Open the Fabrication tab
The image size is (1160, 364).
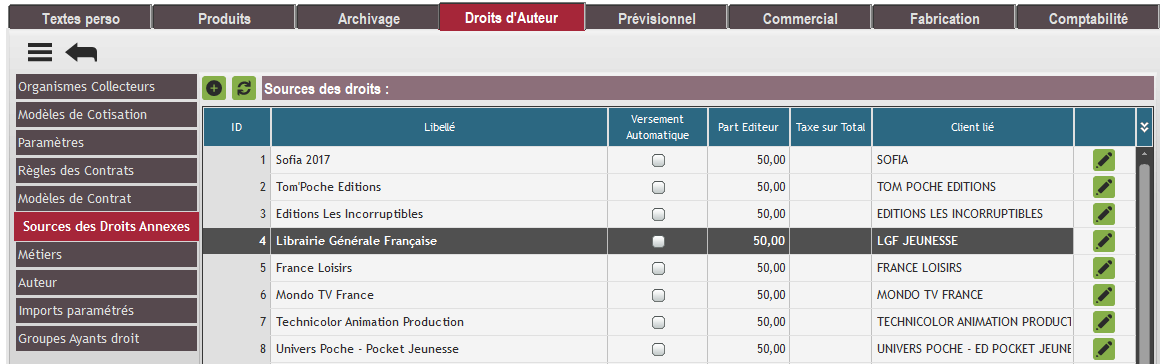click(x=945, y=18)
